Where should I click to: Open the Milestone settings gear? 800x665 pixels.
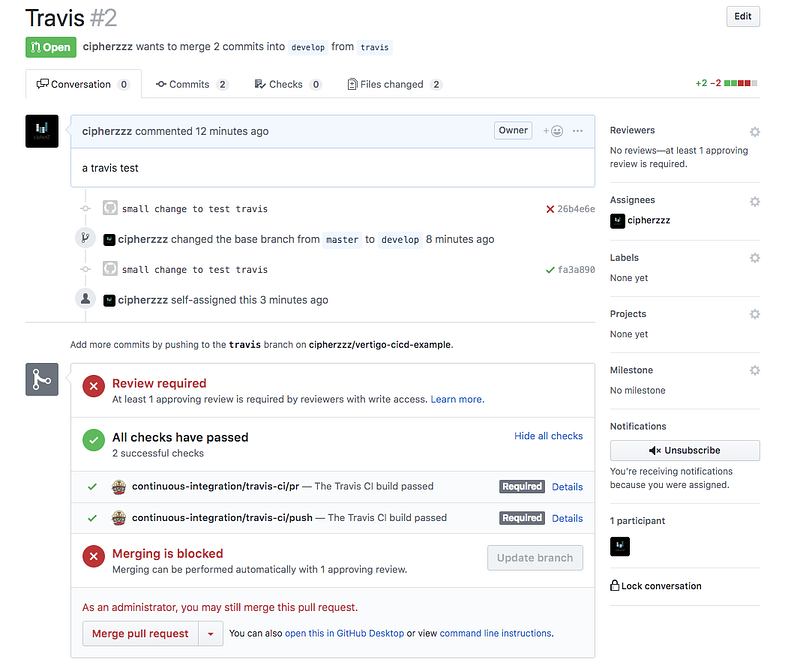(x=755, y=370)
